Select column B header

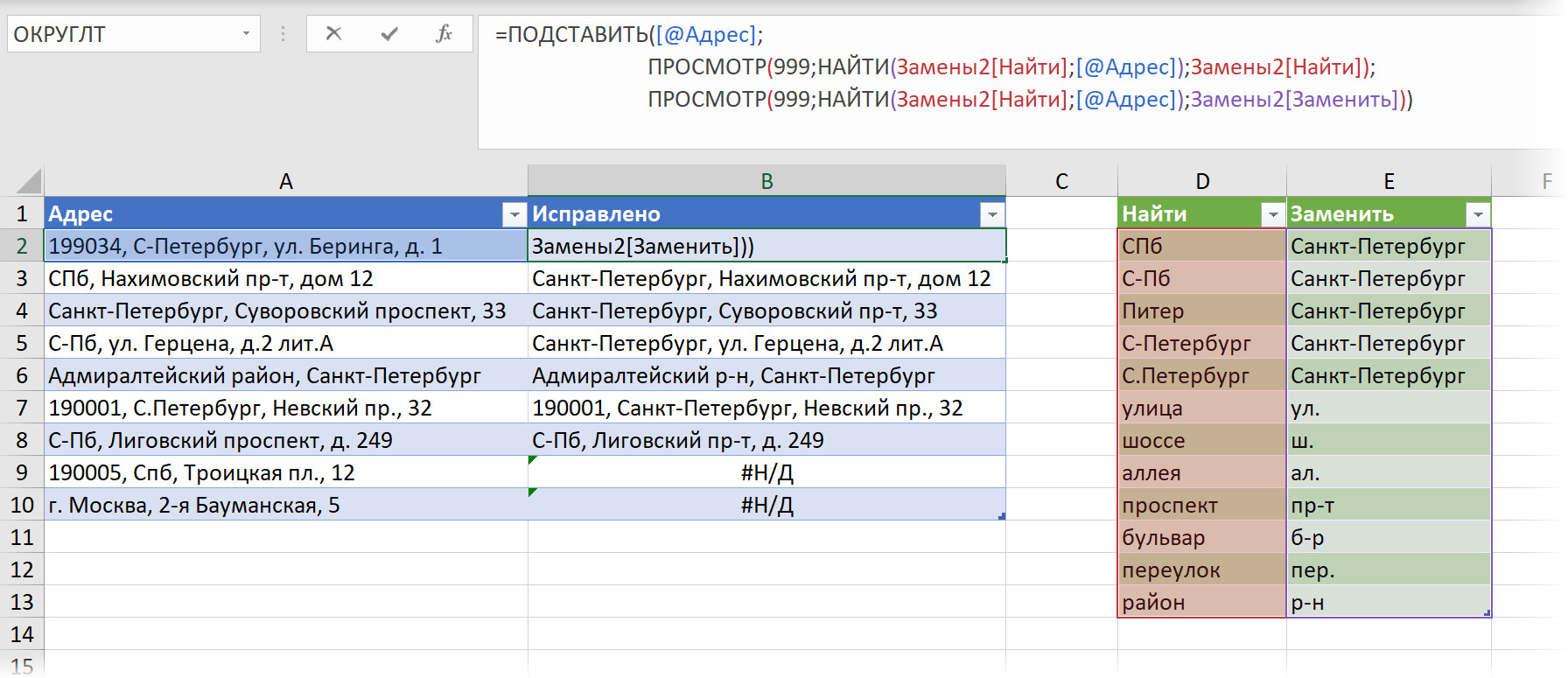tap(766, 181)
